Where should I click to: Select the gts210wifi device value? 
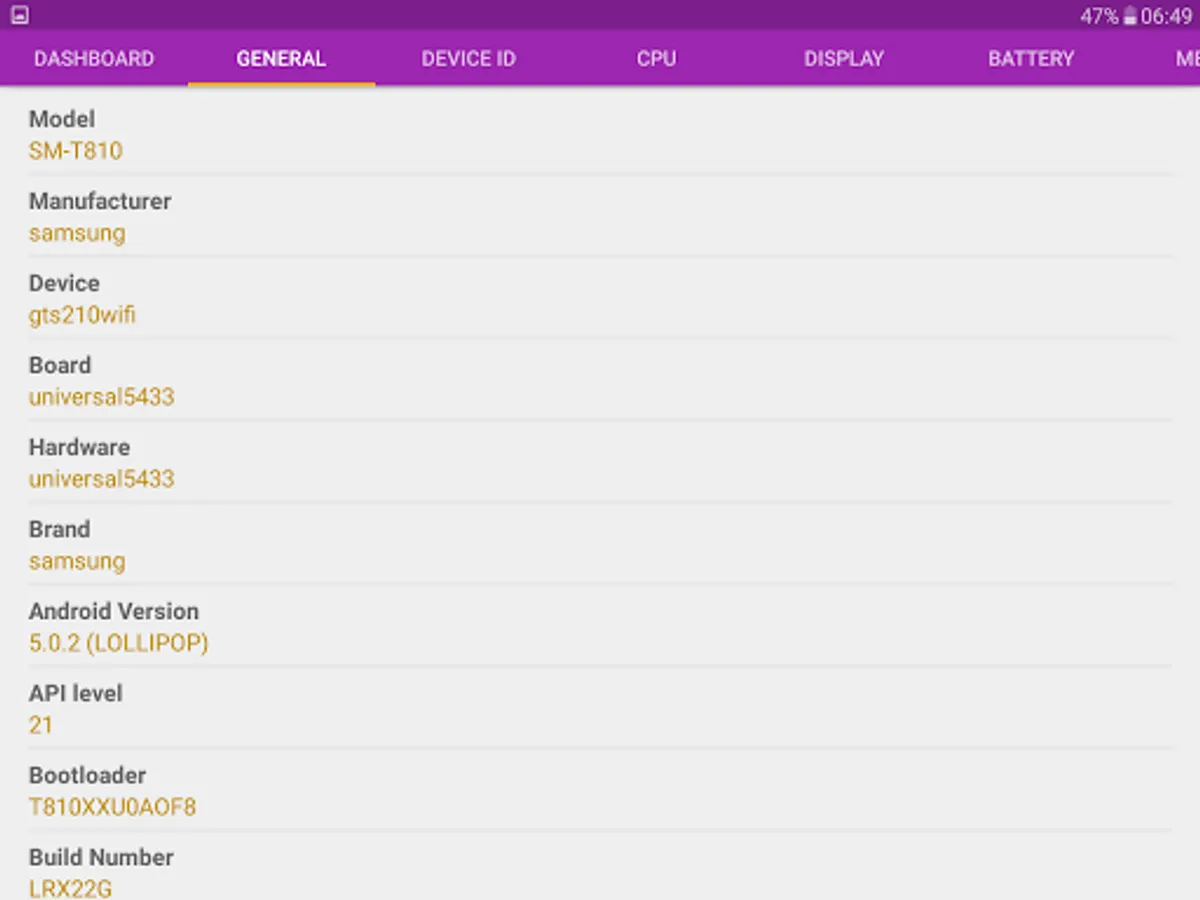tap(82, 316)
